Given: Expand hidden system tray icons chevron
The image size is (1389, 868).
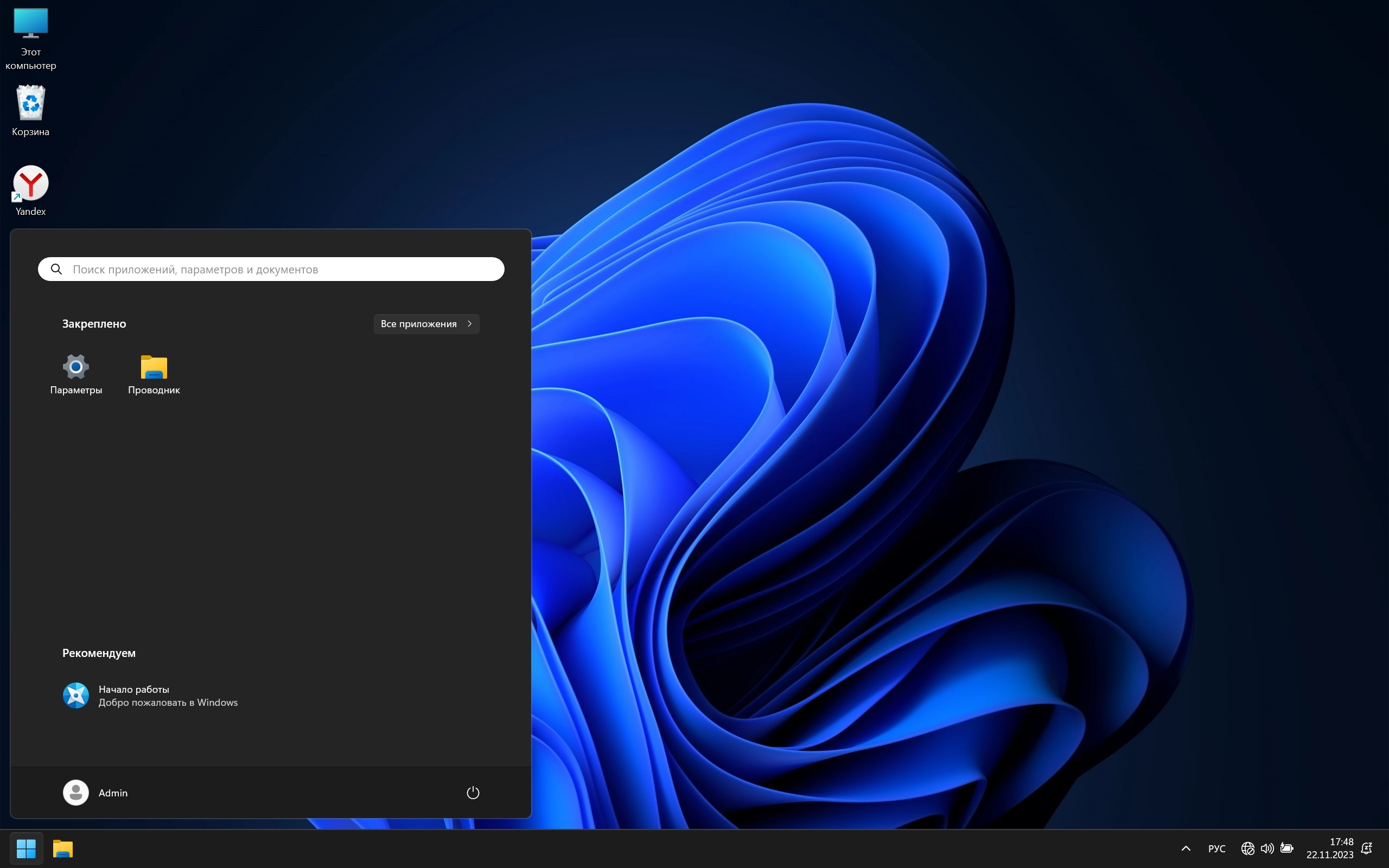Looking at the screenshot, I should click(1186, 848).
